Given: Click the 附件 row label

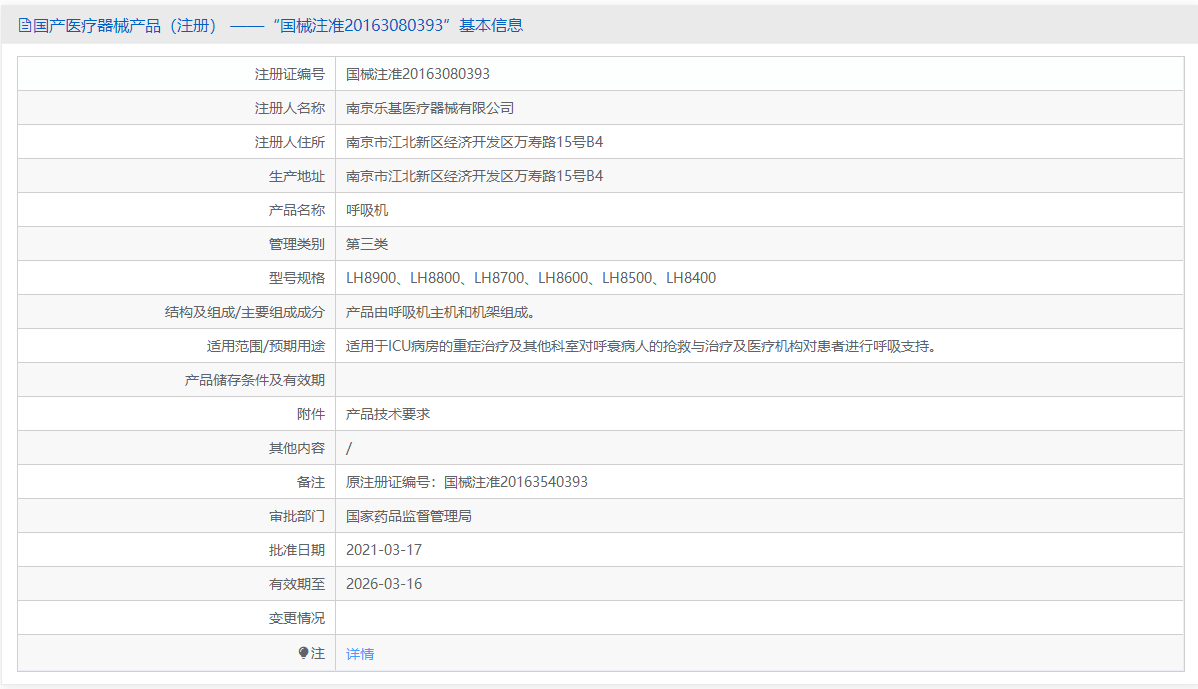Looking at the screenshot, I should (311, 414).
